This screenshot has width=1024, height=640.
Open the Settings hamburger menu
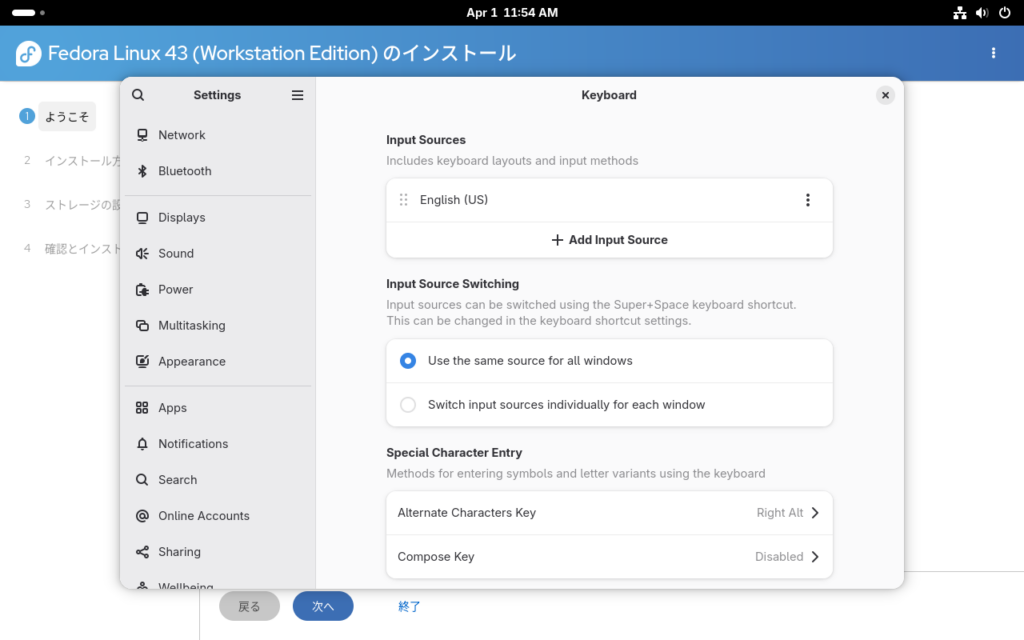click(x=297, y=95)
